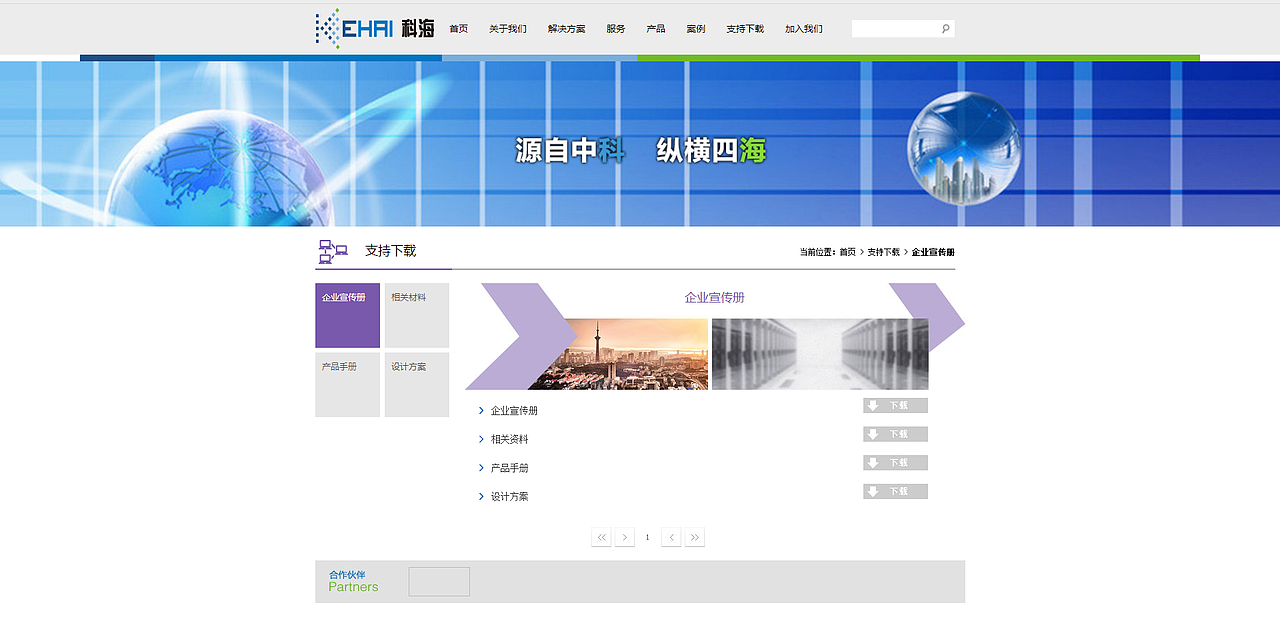This screenshot has width=1280, height=623.
Task: Click the chevron before 相关资料 entry
Action: [x=481, y=440]
